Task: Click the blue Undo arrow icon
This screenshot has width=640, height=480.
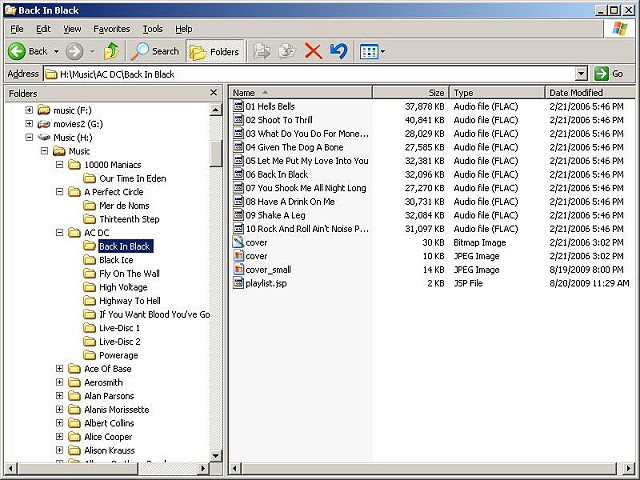Action: click(339, 51)
